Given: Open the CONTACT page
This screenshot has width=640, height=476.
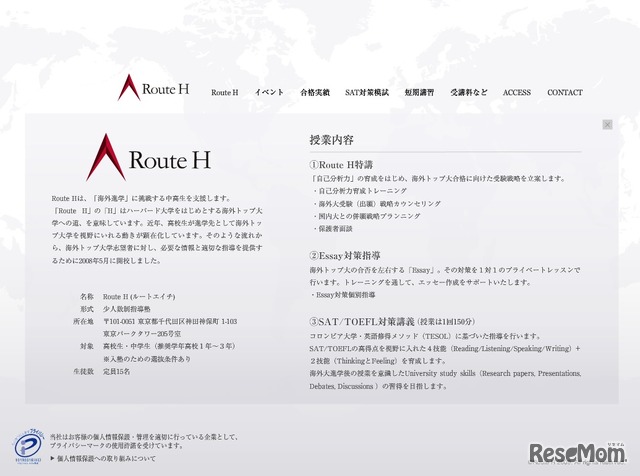Looking at the screenshot, I should coord(564,93).
